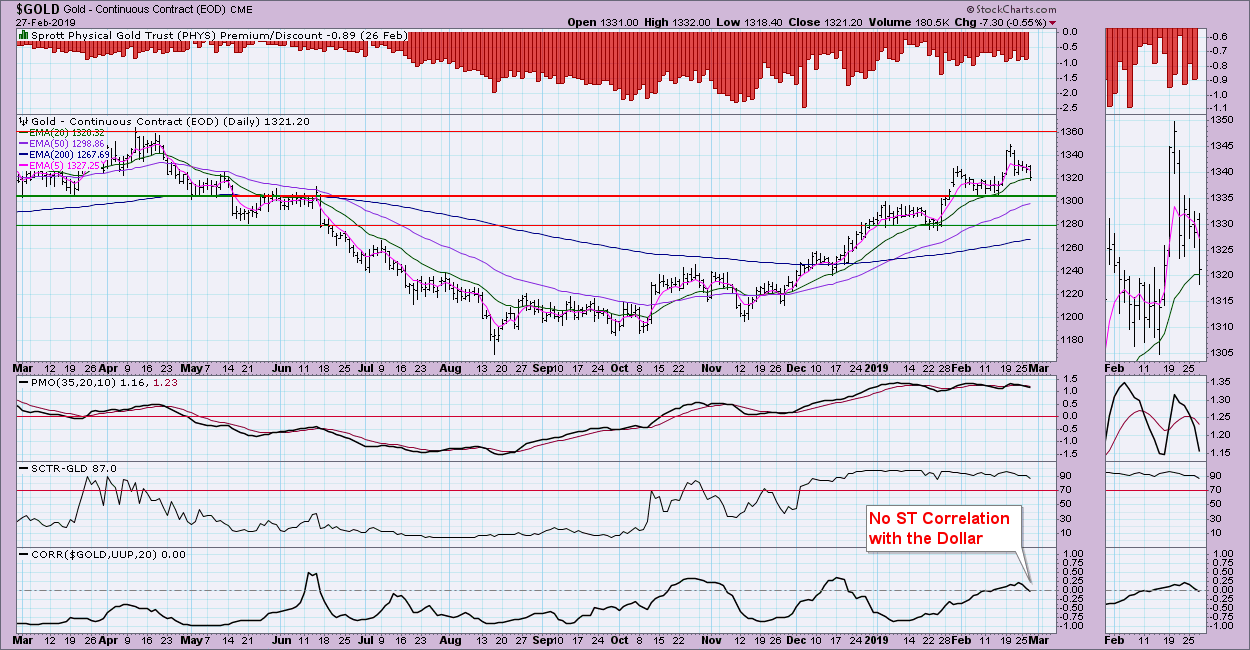
Task: Click the 1330 label on the zoomed panel axis
Action: (1222, 223)
